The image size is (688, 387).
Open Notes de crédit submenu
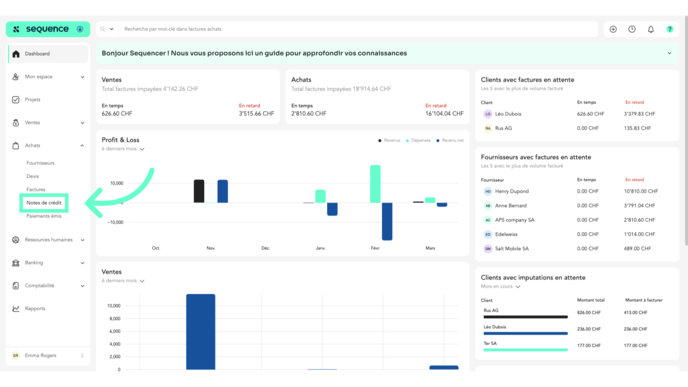pyautogui.click(x=44, y=203)
